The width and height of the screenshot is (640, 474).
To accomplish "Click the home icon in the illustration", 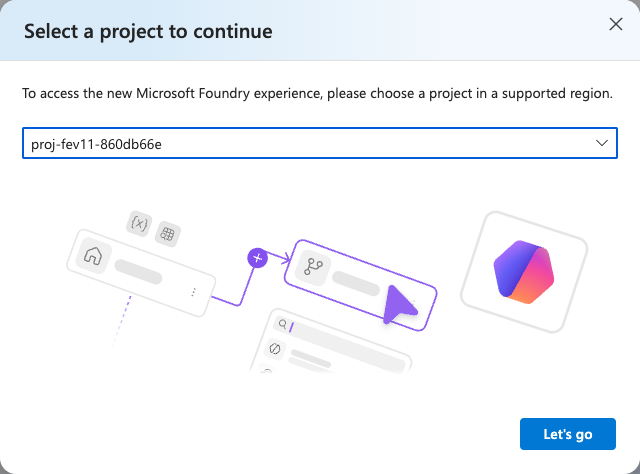I will pyautogui.click(x=93, y=256).
